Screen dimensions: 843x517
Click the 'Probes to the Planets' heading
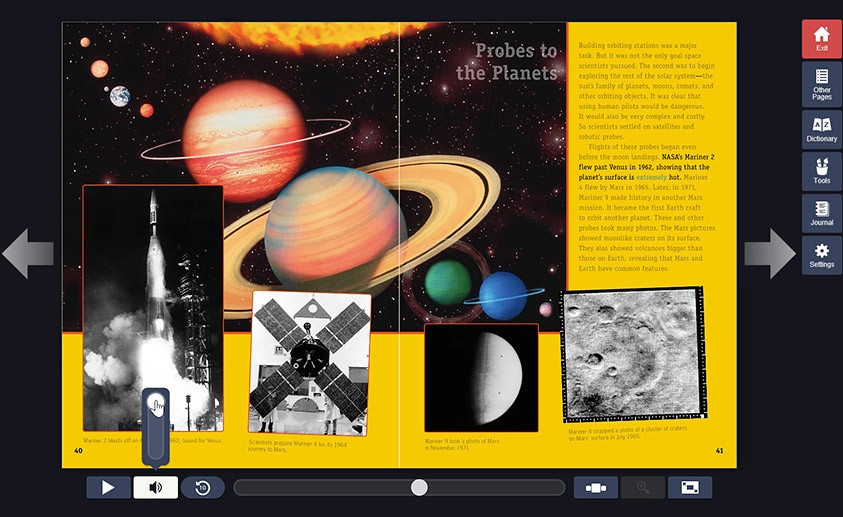pyautogui.click(x=507, y=62)
